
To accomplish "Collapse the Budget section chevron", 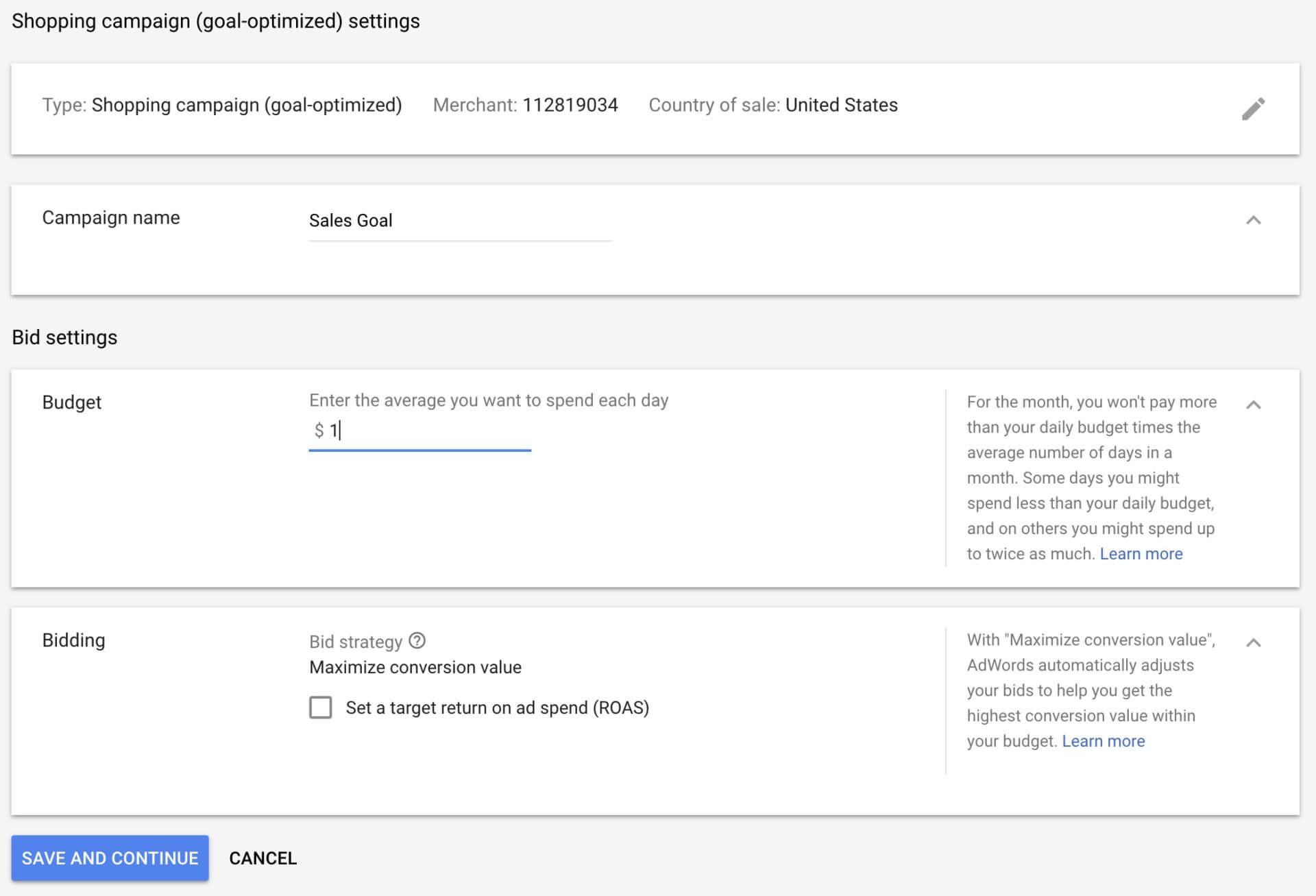I will click(x=1254, y=404).
